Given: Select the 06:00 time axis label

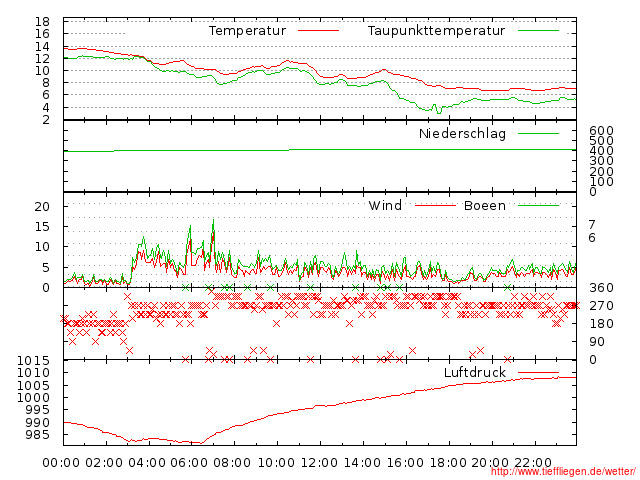Looking at the screenshot, I should click(x=189, y=463).
